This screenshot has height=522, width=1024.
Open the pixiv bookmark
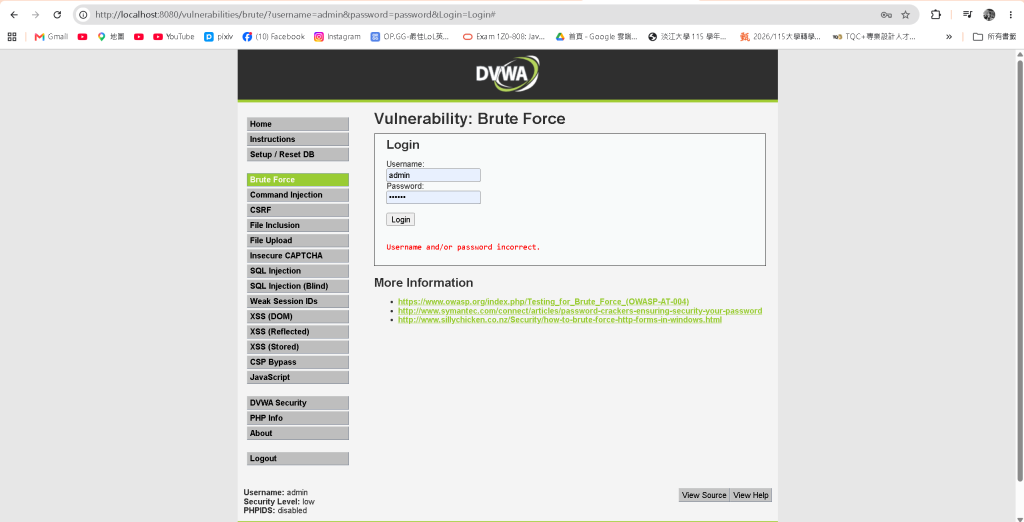click(x=218, y=37)
